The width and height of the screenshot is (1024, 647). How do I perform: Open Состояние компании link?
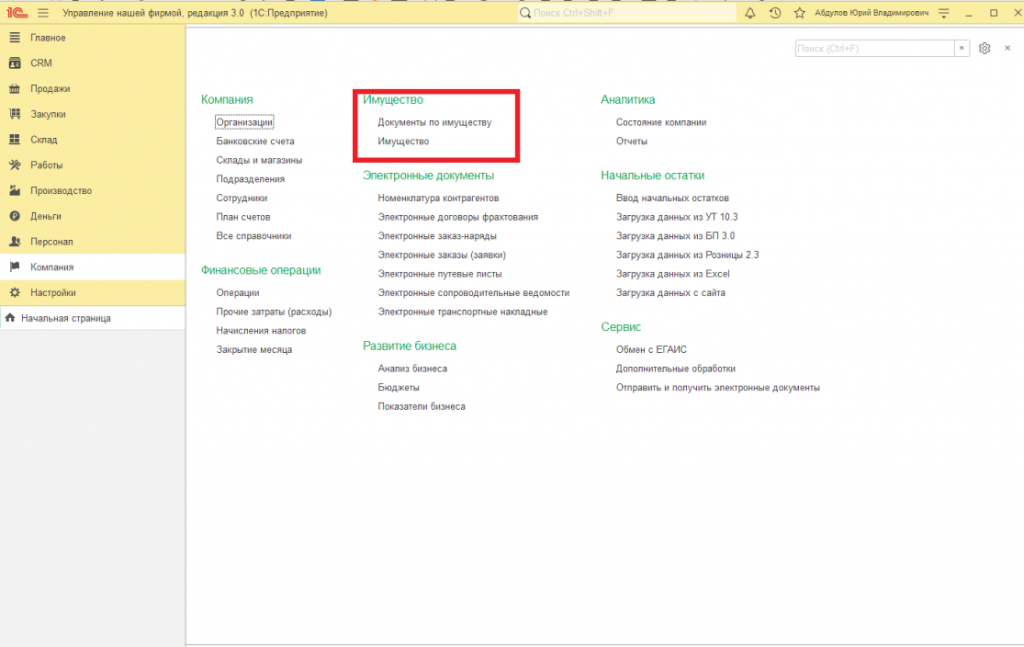tap(661, 122)
